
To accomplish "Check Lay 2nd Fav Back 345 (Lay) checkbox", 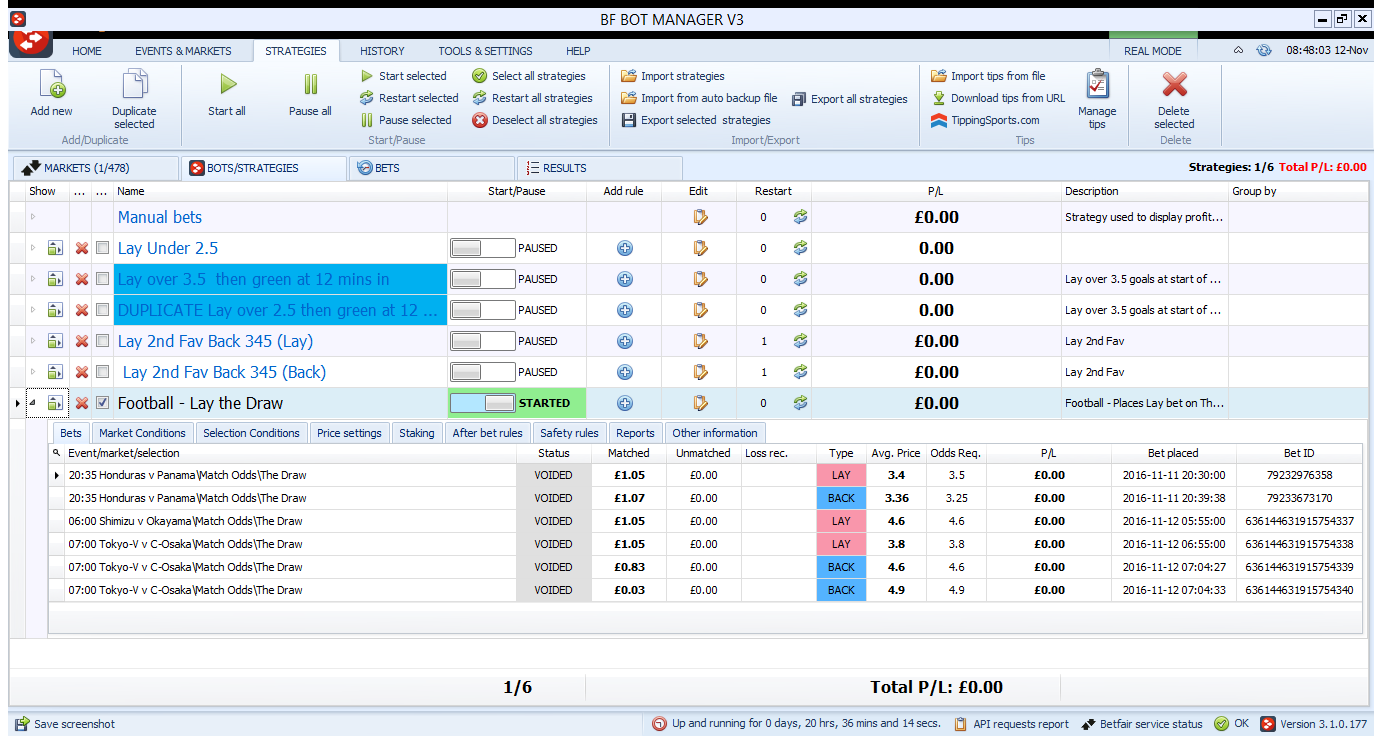I will (103, 341).
